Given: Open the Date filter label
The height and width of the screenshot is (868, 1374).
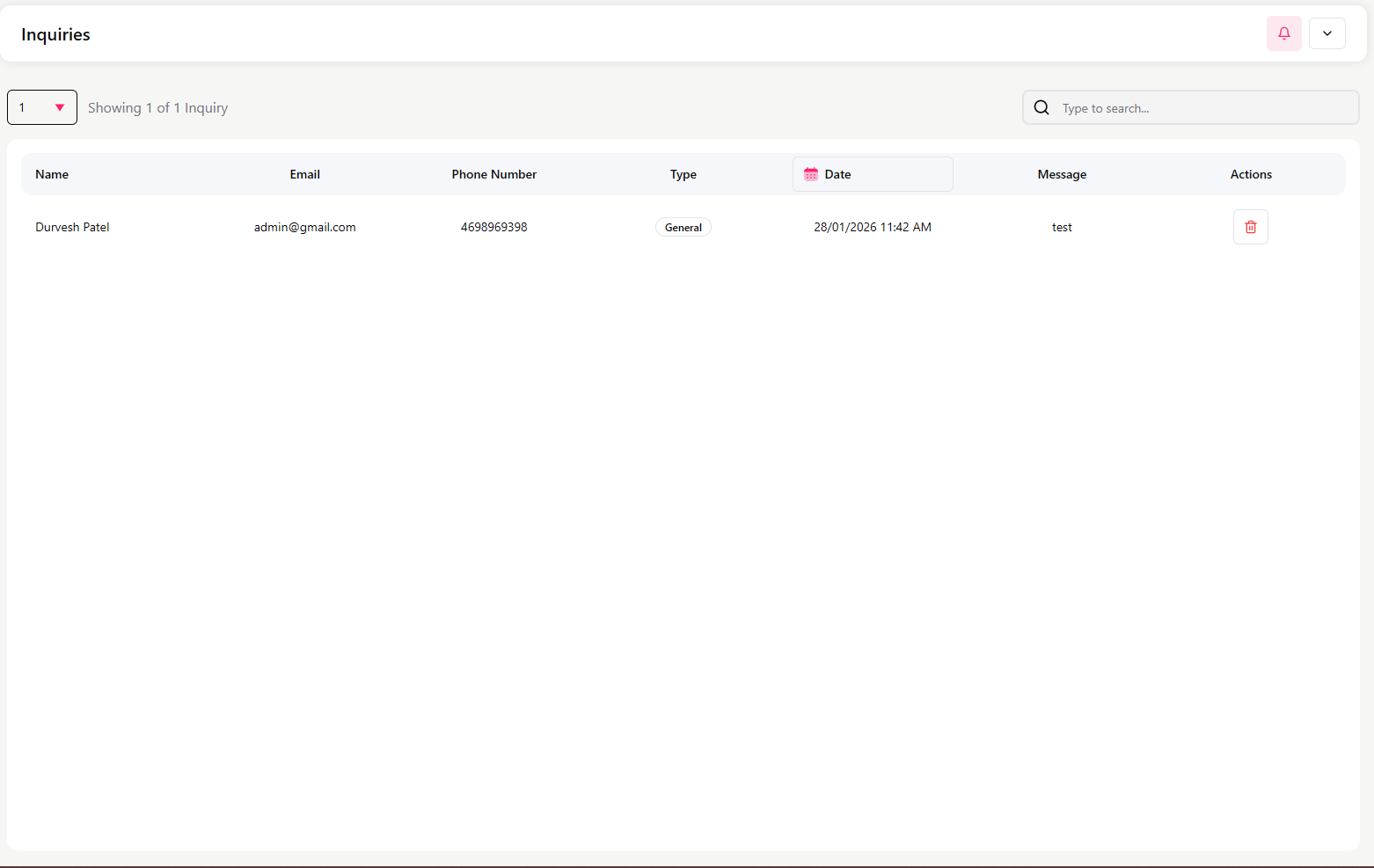Looking at the screenshot, I should click(838, 174).
